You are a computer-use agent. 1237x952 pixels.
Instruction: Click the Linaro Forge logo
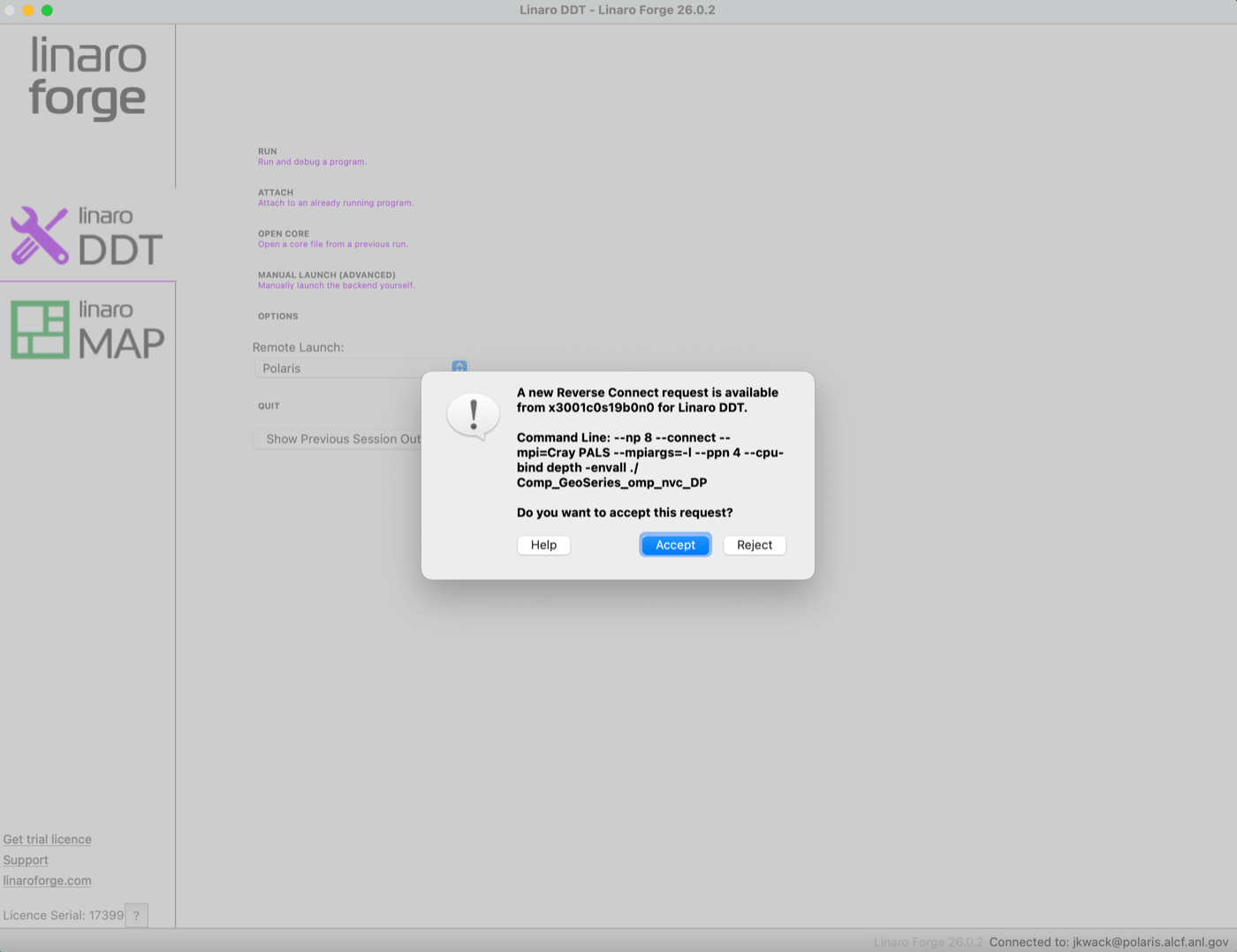click(x=87, y=78)
